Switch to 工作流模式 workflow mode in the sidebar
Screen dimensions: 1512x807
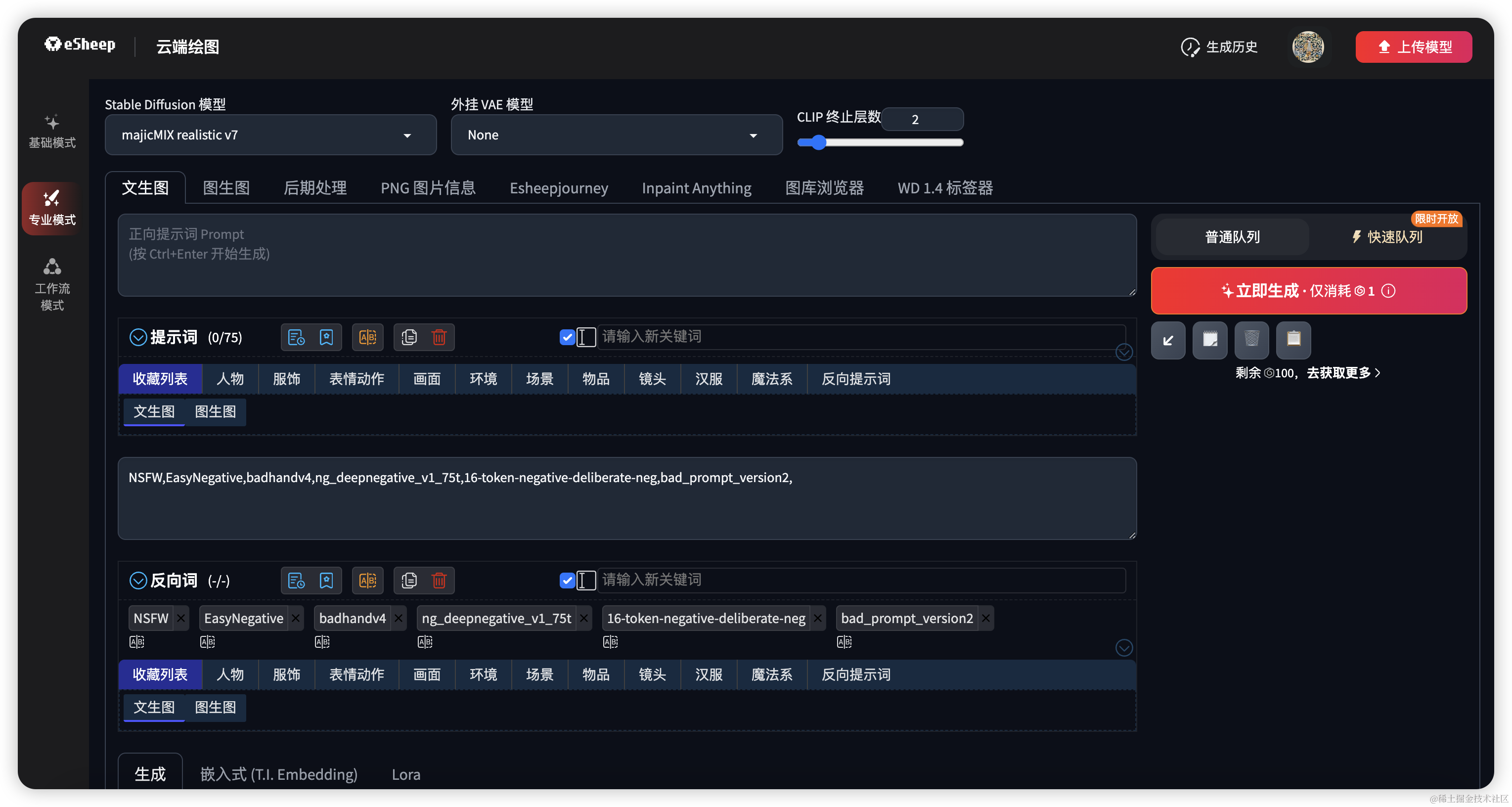pos(52,285)
